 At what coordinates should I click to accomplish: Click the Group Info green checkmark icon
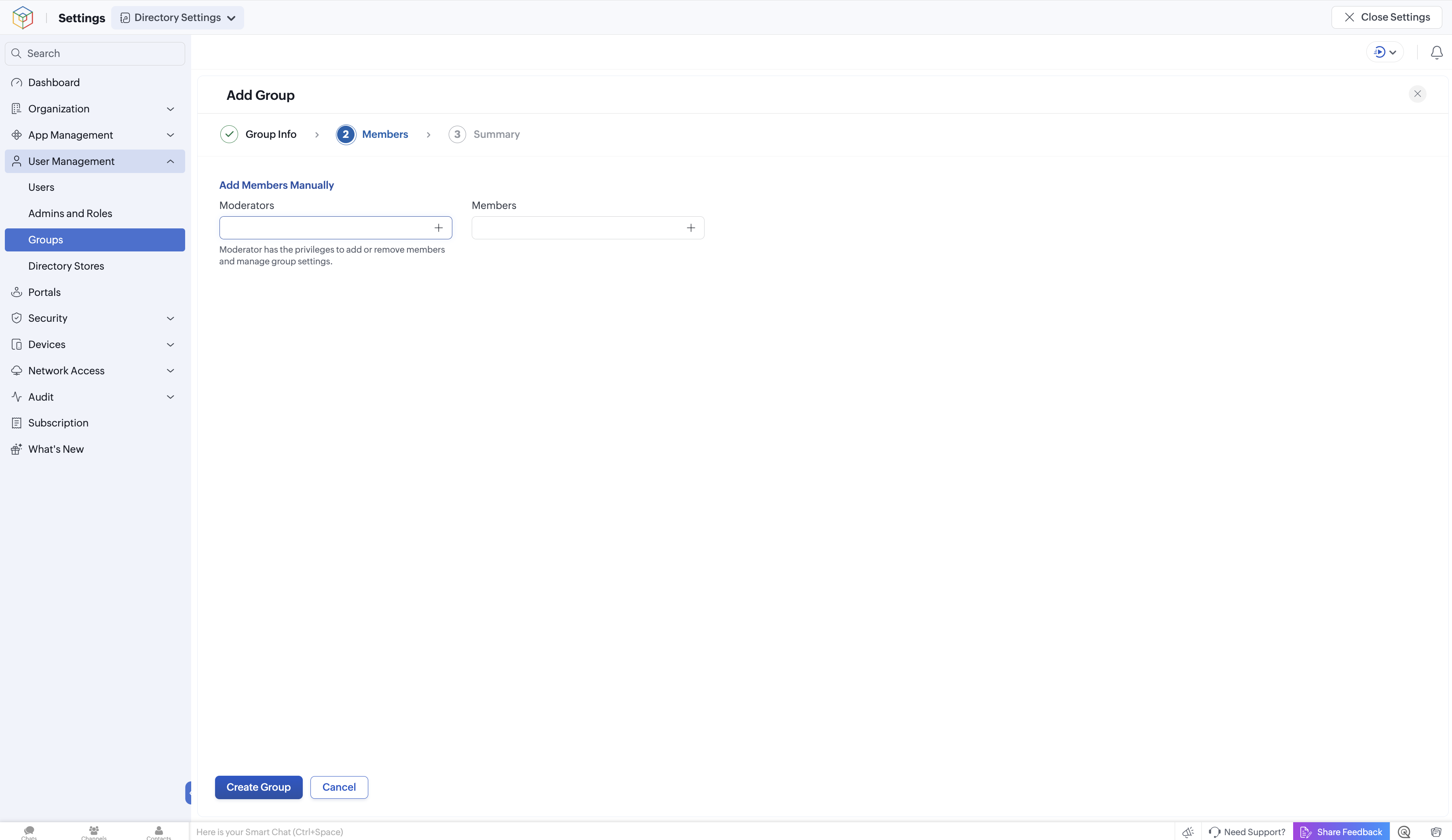point(229,134)
